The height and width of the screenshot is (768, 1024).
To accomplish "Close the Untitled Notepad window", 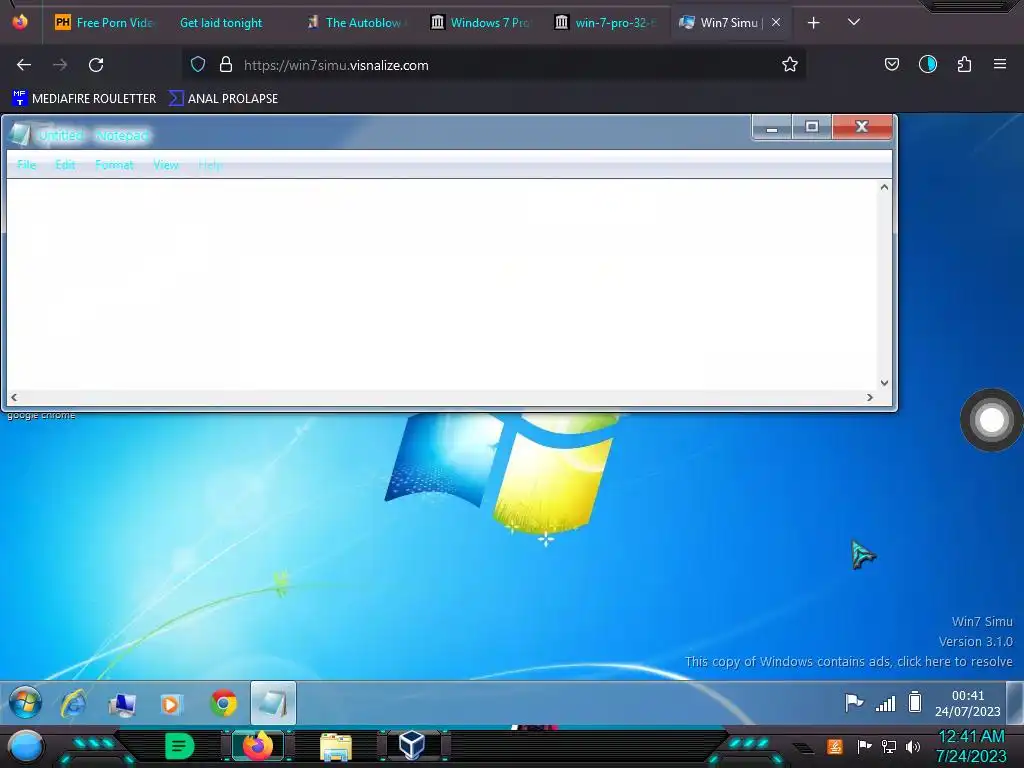I will [862, 127].
